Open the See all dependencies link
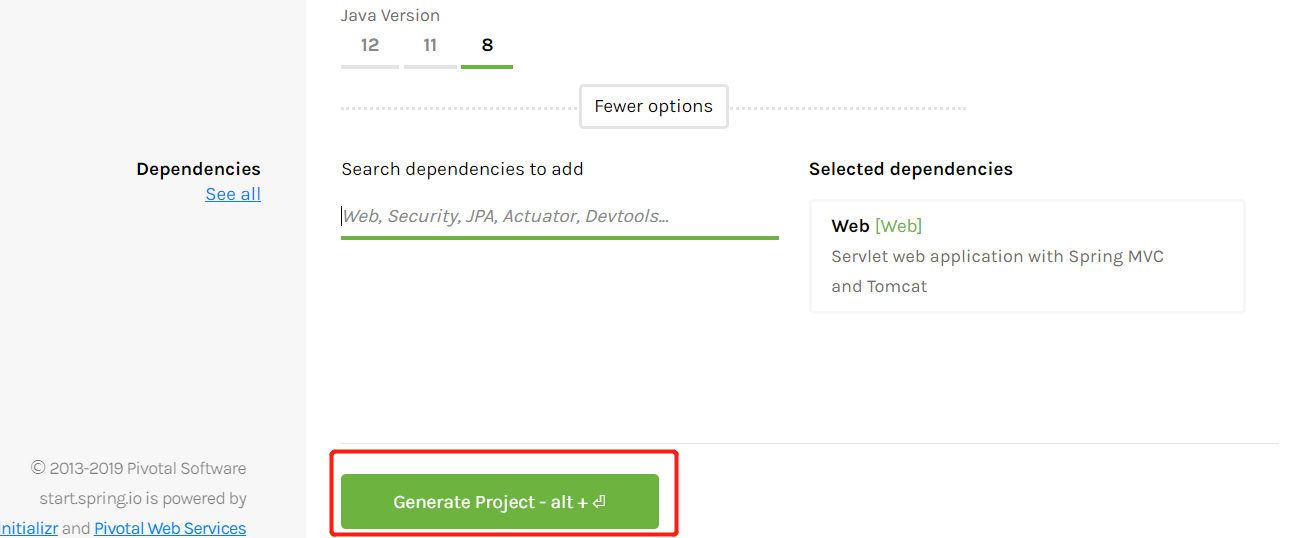 point(233,194)
